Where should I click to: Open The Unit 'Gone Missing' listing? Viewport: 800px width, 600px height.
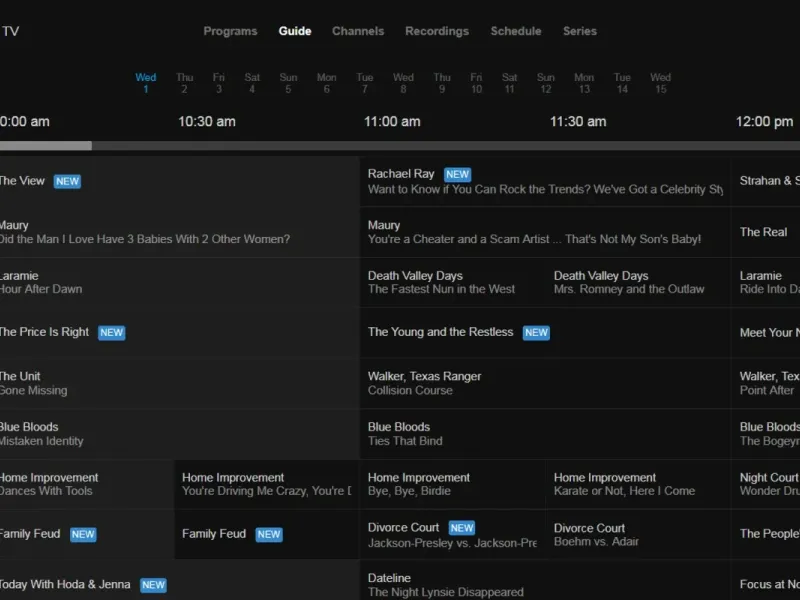[179, 383]
